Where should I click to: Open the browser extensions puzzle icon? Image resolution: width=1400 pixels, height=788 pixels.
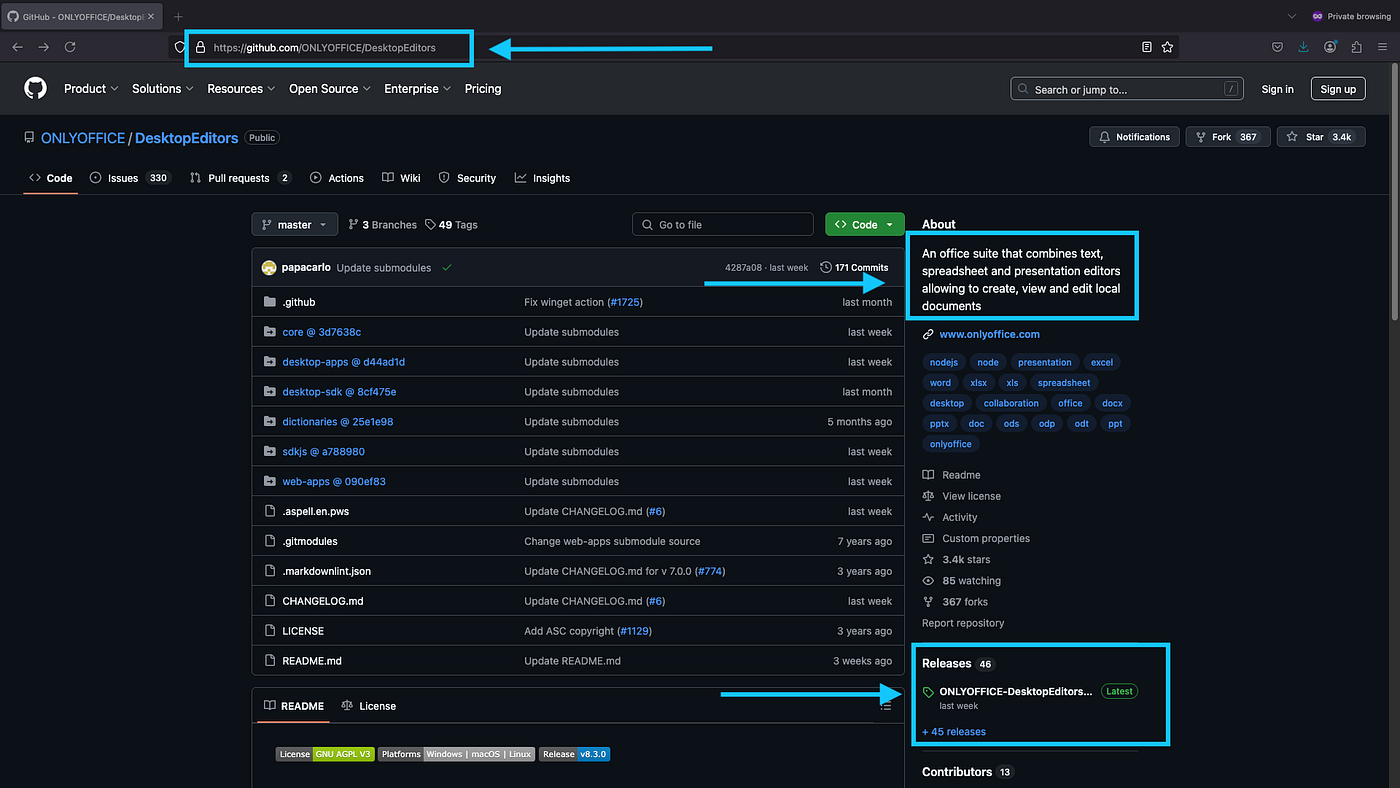[1356, 47]
